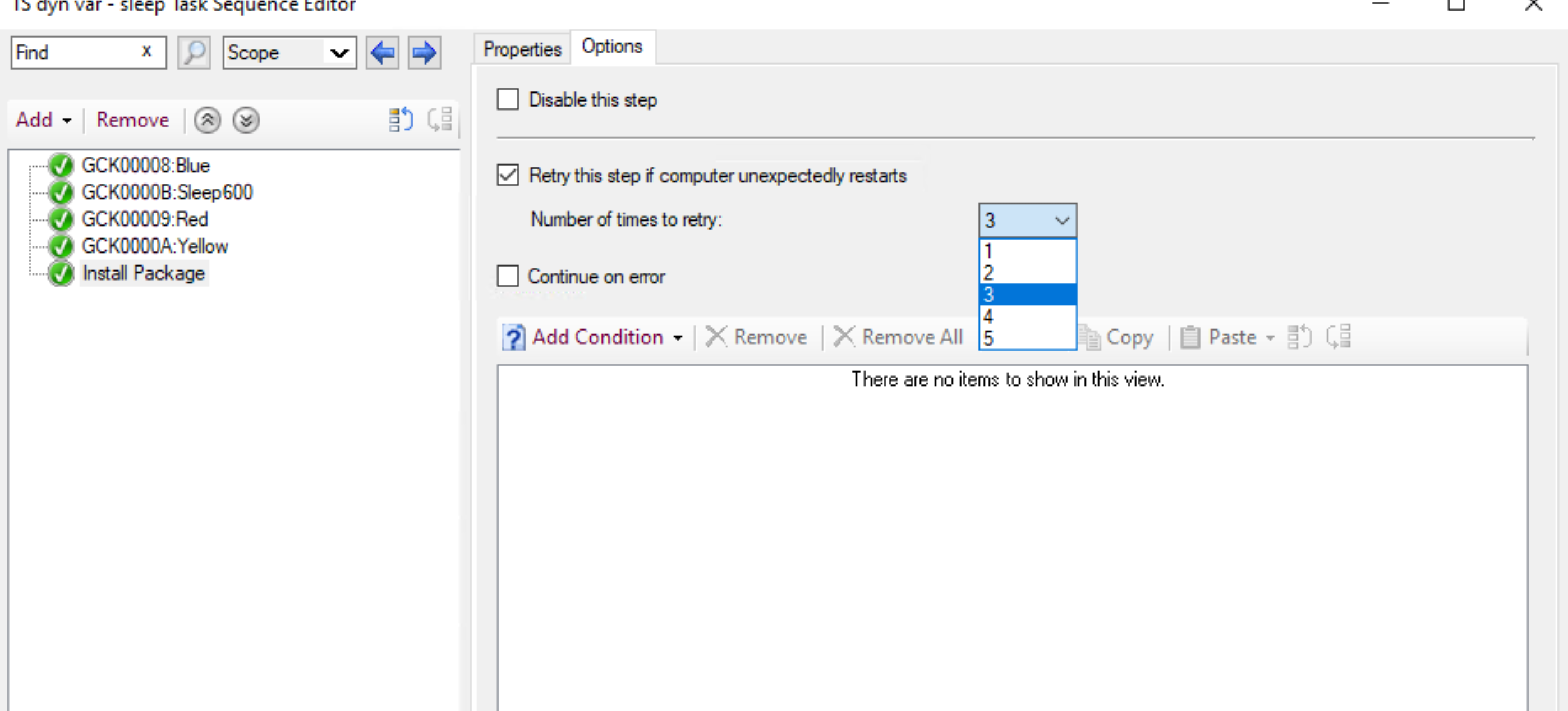The width and height of the screenshot is (1568, 711).
Task: Switch to the Options tab
Action: click(x=611, y=47)
